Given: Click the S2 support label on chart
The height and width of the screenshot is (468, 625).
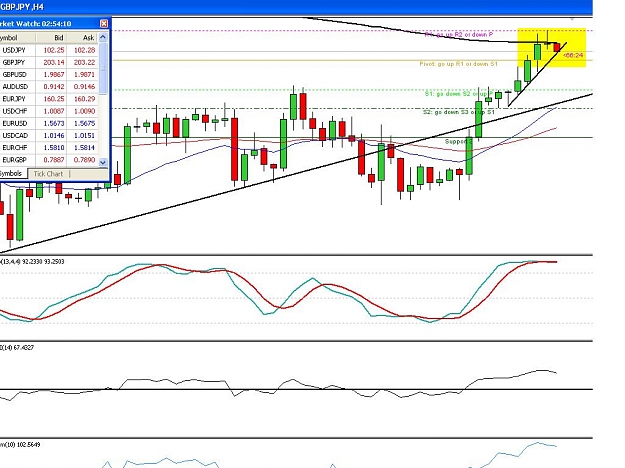Looking at the screenshot, I should (459, 112).
